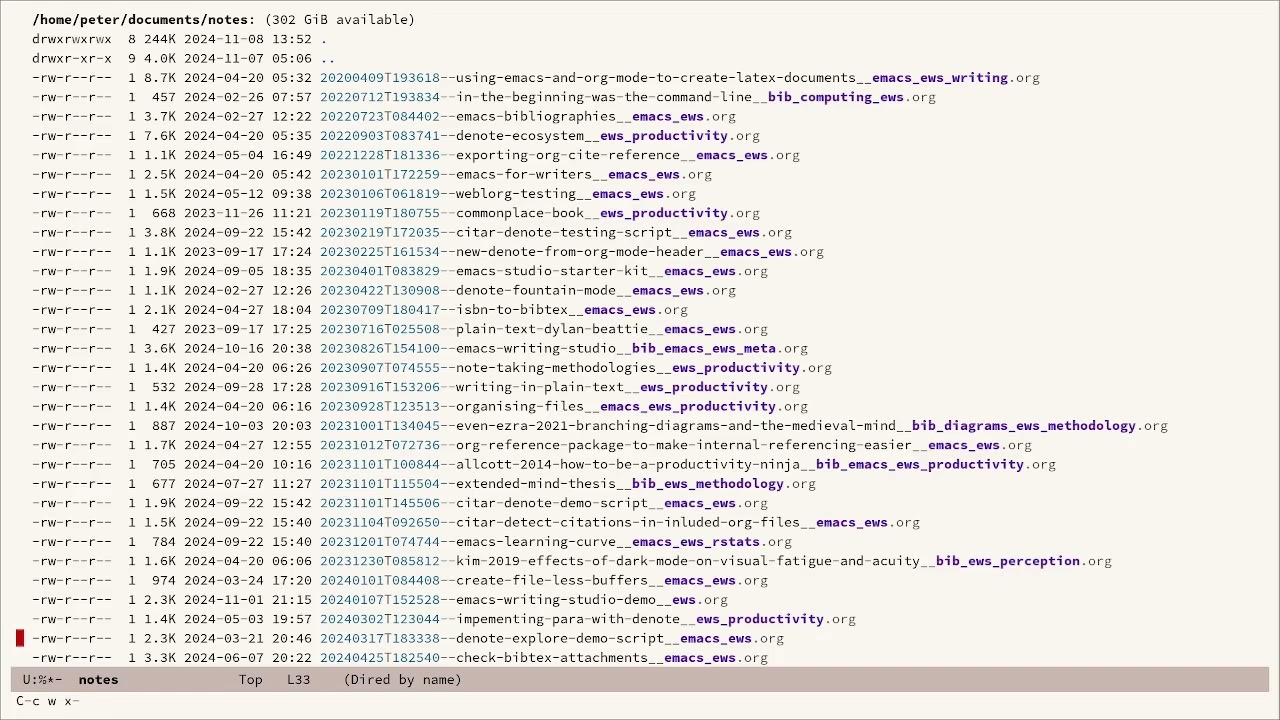Screen dimensions: 1280x720
Task: Open using-emacs-and-org-mode-to-create-latex-documents file
Action: click(x=680, y=78)
